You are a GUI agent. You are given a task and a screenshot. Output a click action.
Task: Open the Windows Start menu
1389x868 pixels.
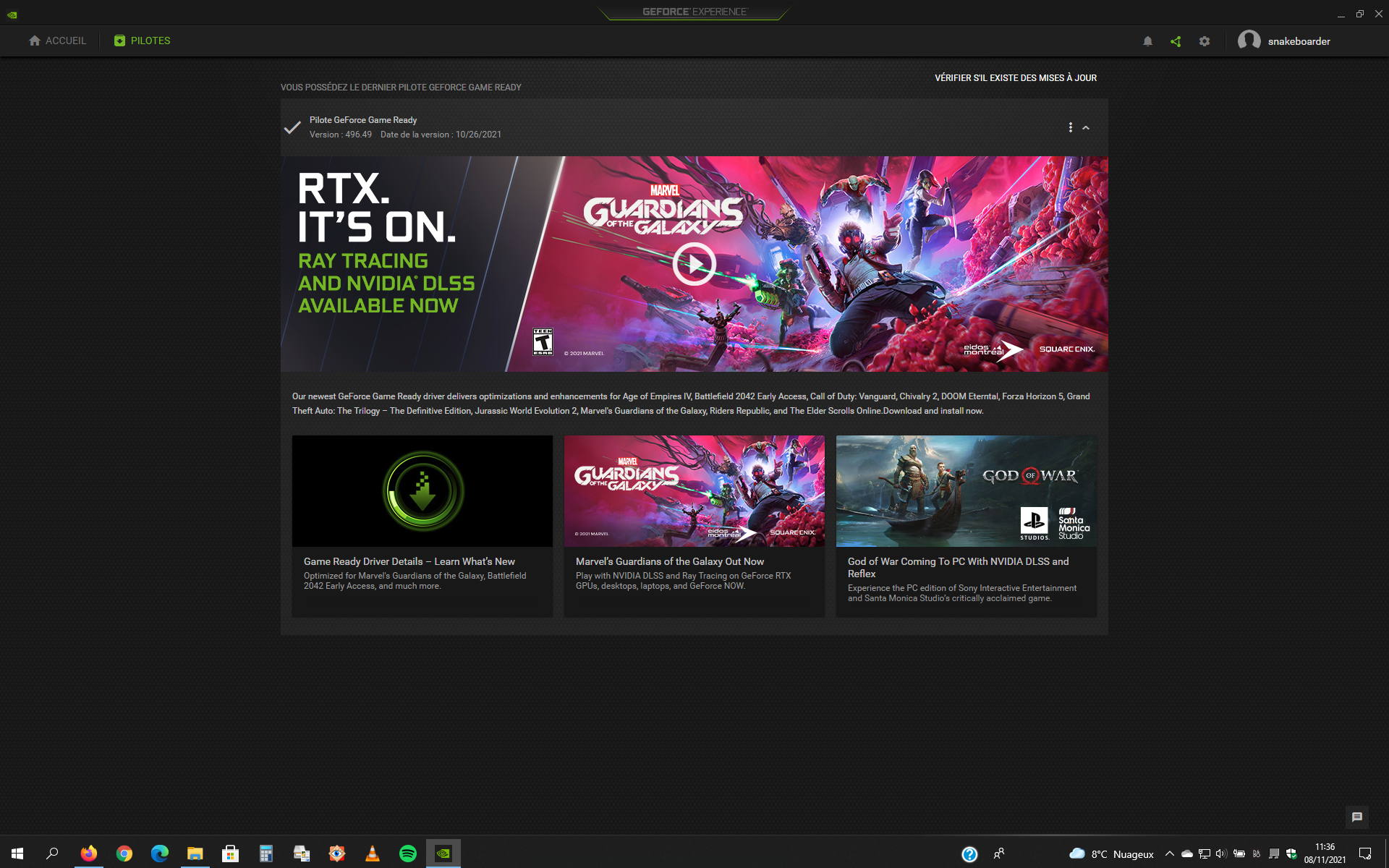(x=17, y=854)
